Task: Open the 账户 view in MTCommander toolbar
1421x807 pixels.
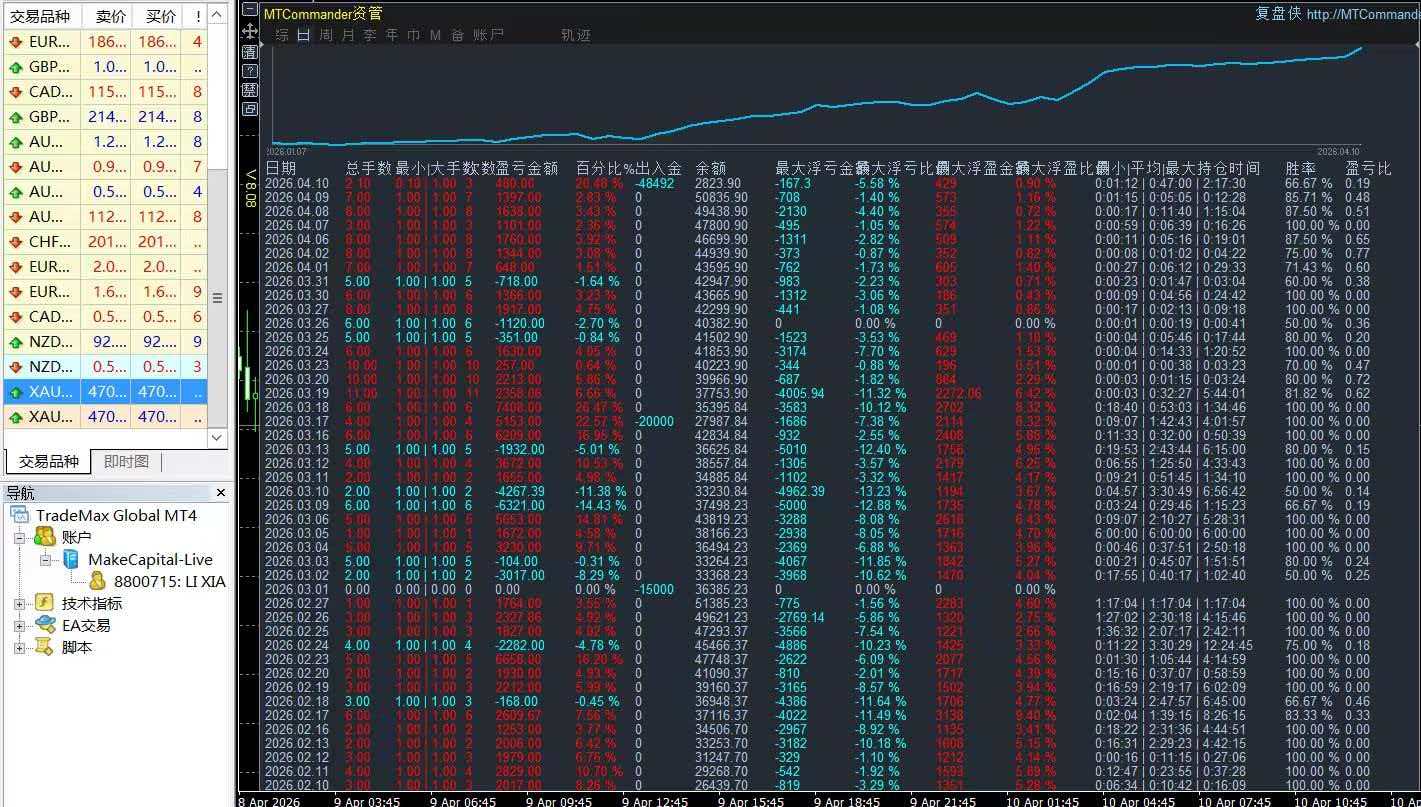Action: pos(488,35)
